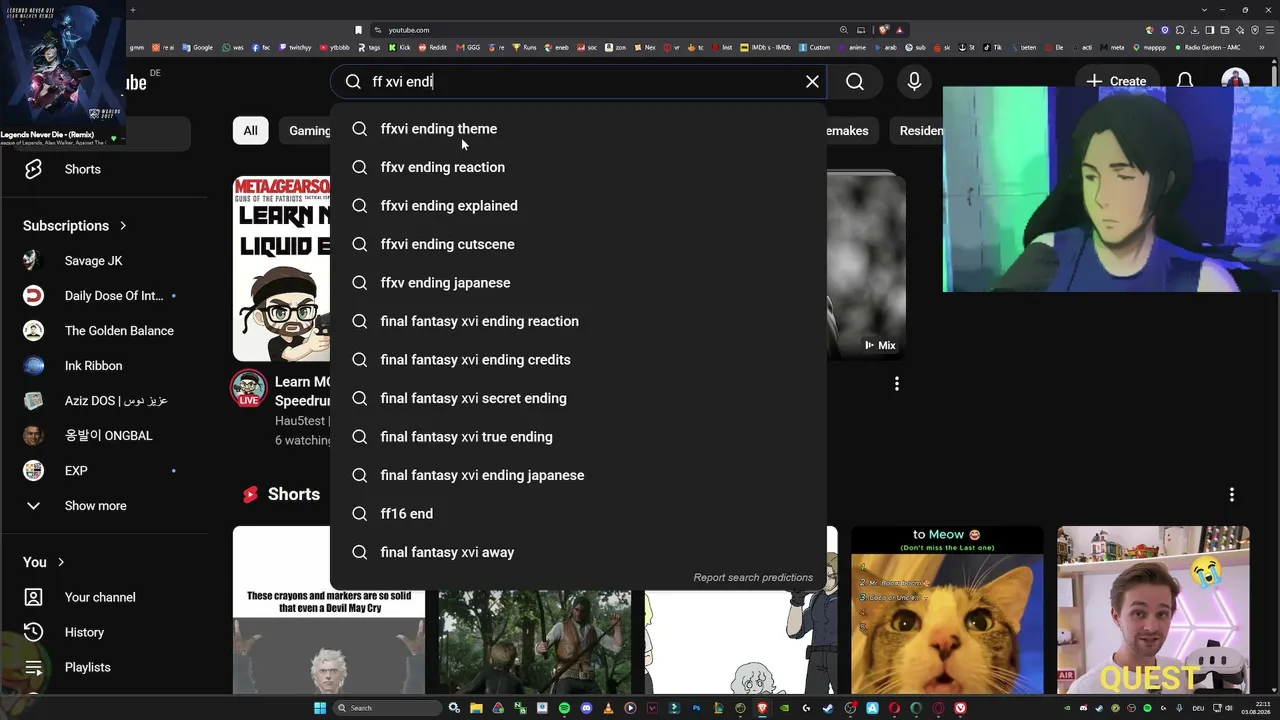Open the Shorts shelf three-dot menu
The width and height of the screenshot is (1280, 720).
[x=1232, y=495]
